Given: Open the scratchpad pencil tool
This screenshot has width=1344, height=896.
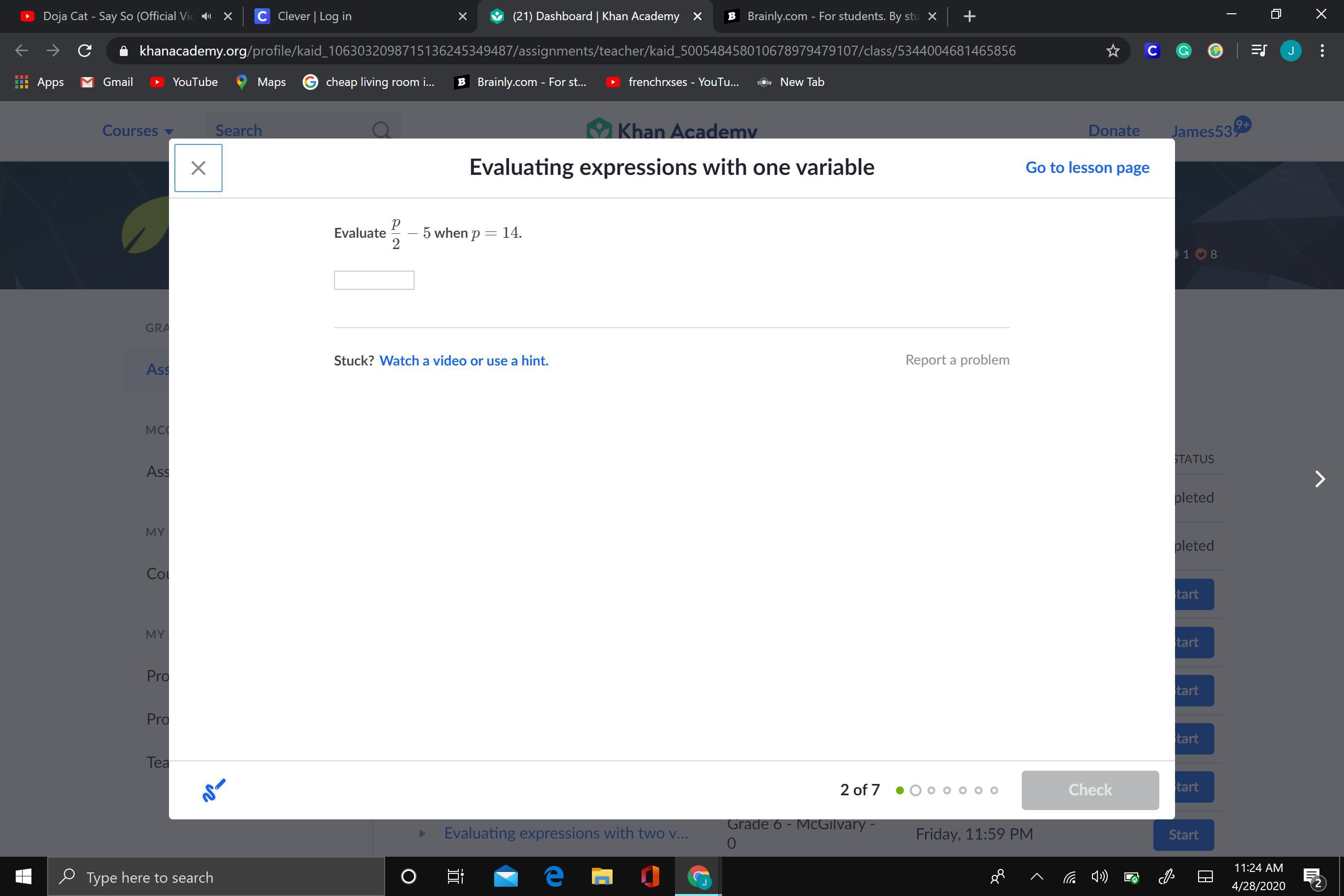Looking at the screenshot, I should (214, 790).
